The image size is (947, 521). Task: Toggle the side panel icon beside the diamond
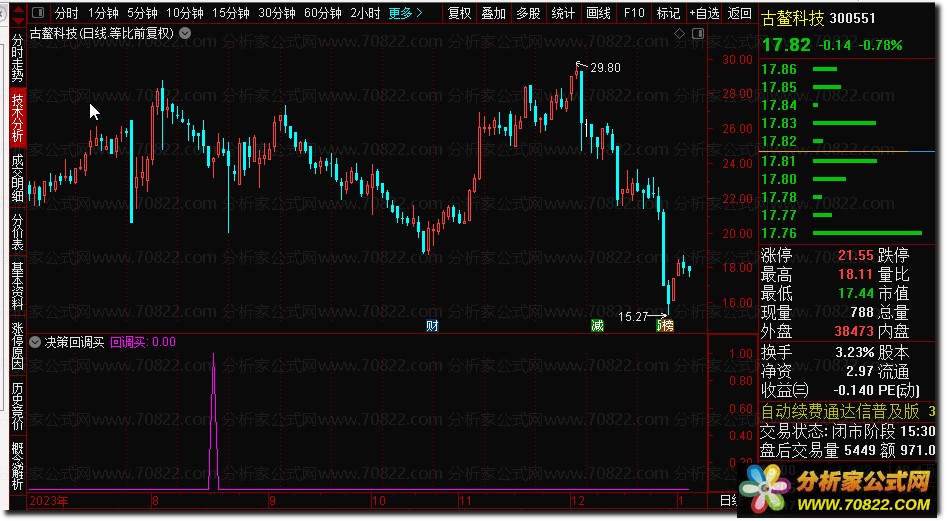tap(698, 34)
